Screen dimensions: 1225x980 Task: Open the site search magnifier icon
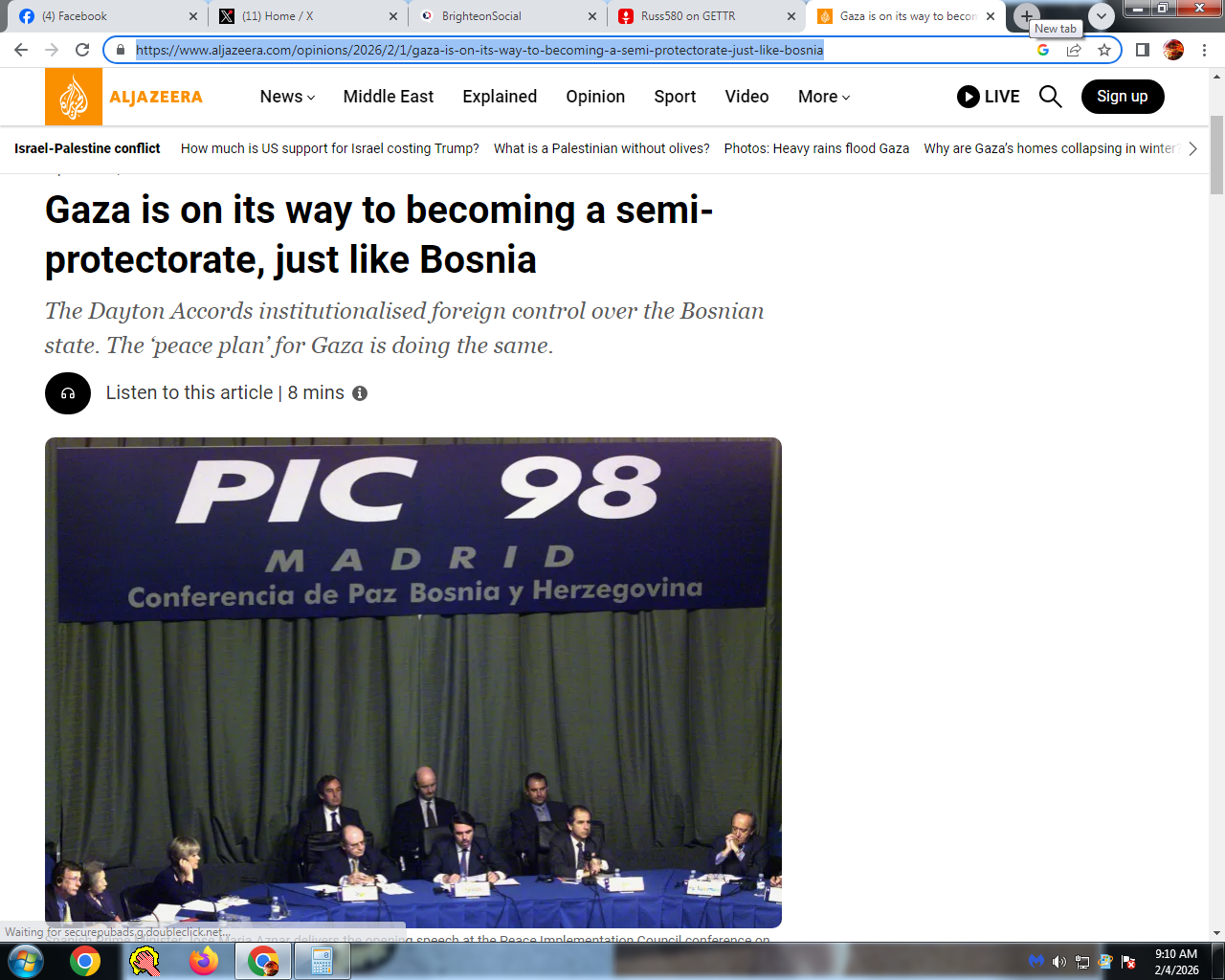[x=1050, y=97]
